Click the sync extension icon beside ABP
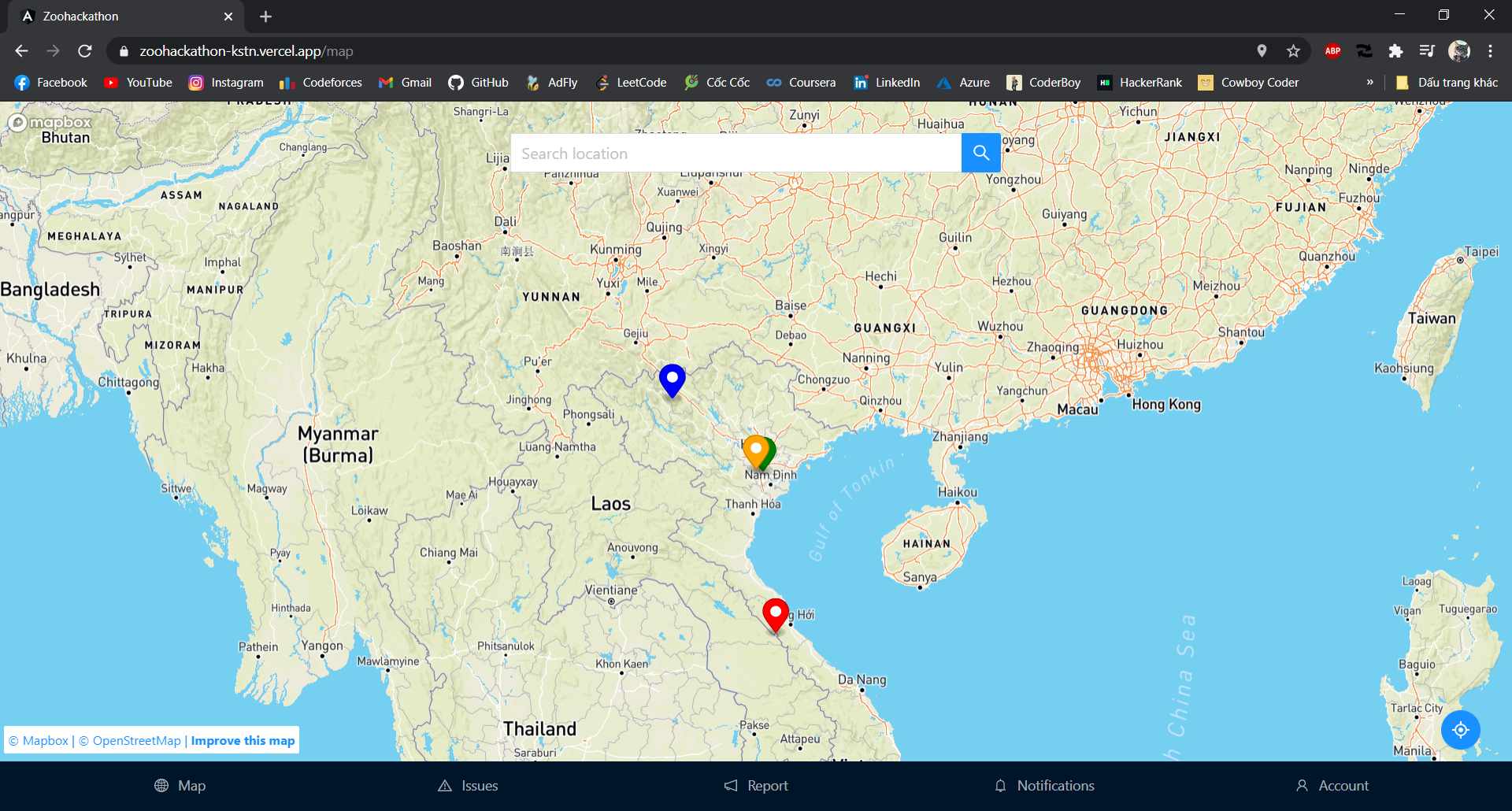 (x=1364, y=51)
